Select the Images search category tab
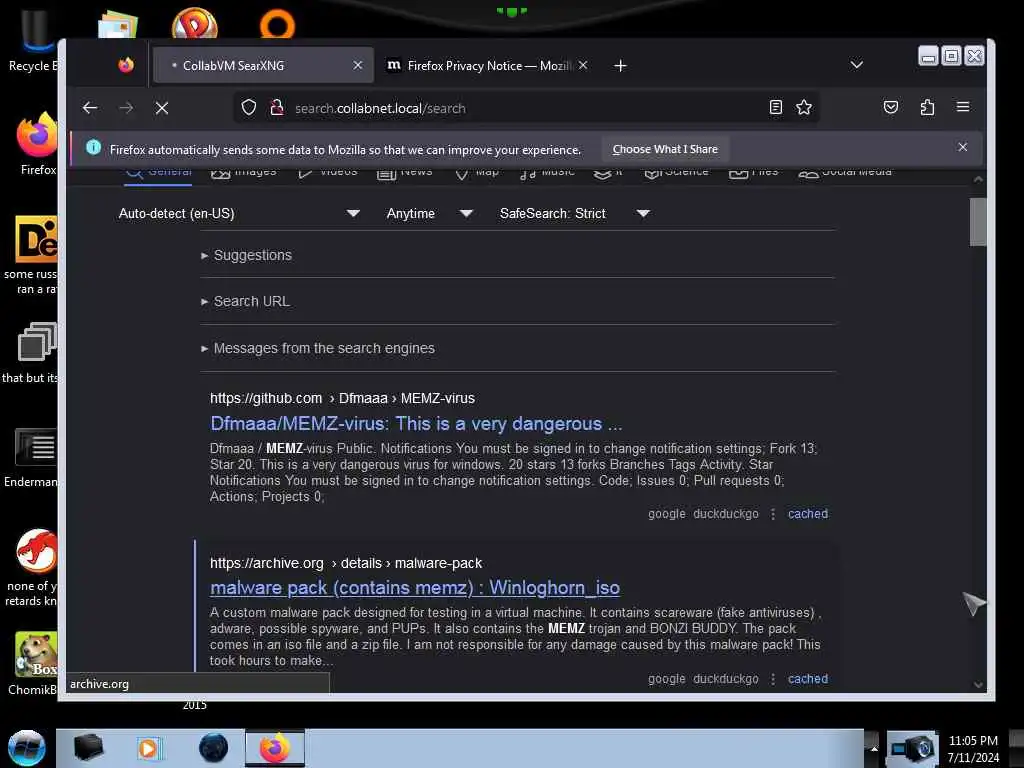The height and width of the screenshot is (768, 1024). [244, 172]
